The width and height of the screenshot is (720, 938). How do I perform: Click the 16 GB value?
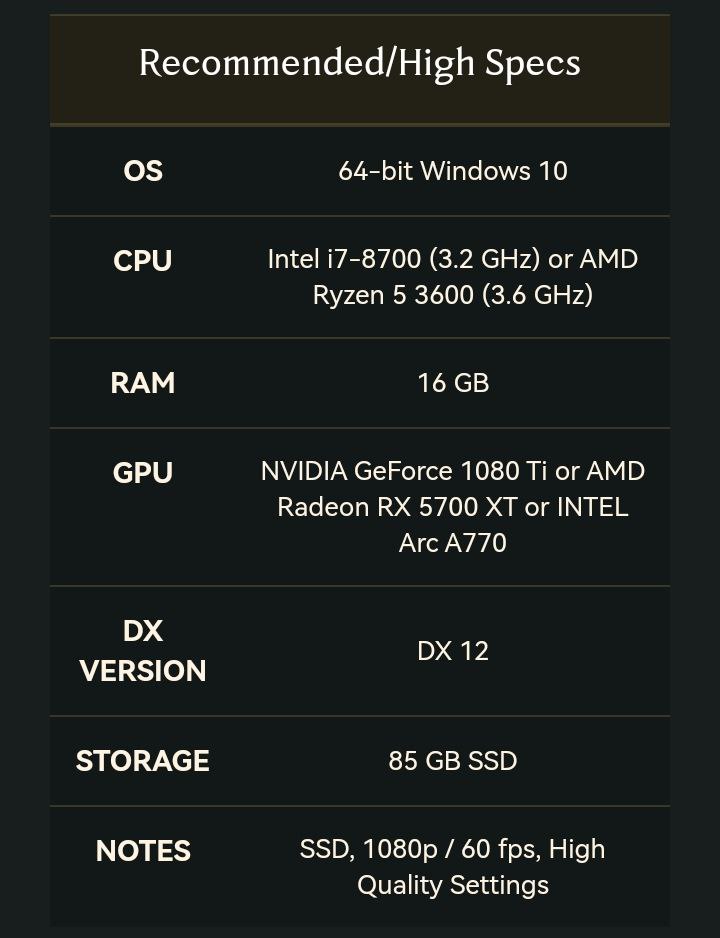453,383
